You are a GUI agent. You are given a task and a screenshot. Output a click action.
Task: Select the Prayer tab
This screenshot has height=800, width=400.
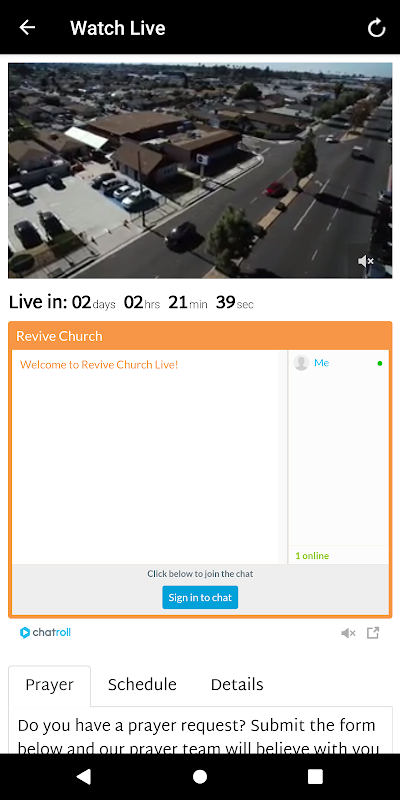pos(49,686)
